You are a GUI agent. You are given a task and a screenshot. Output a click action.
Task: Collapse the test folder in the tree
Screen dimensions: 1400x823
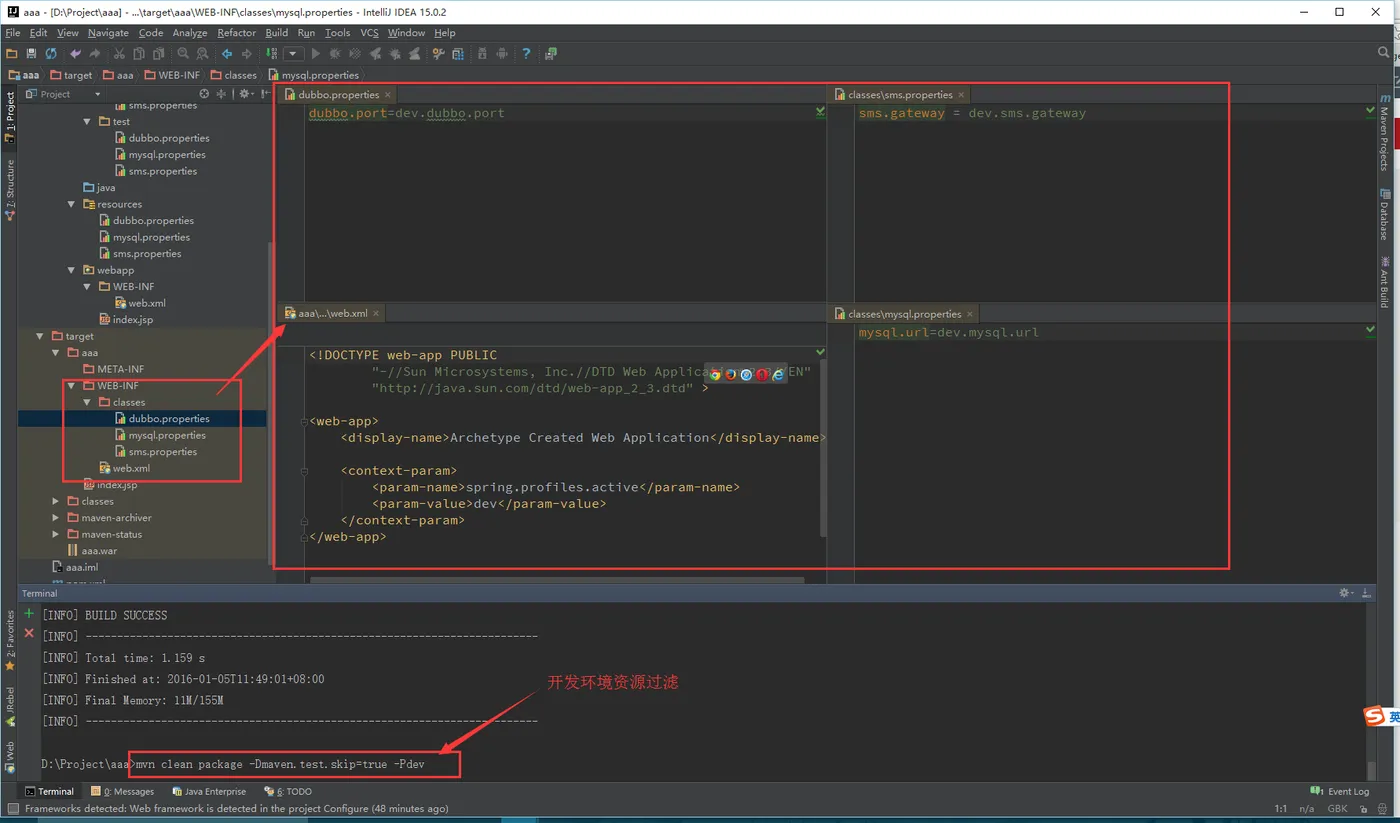pos(88,121)
